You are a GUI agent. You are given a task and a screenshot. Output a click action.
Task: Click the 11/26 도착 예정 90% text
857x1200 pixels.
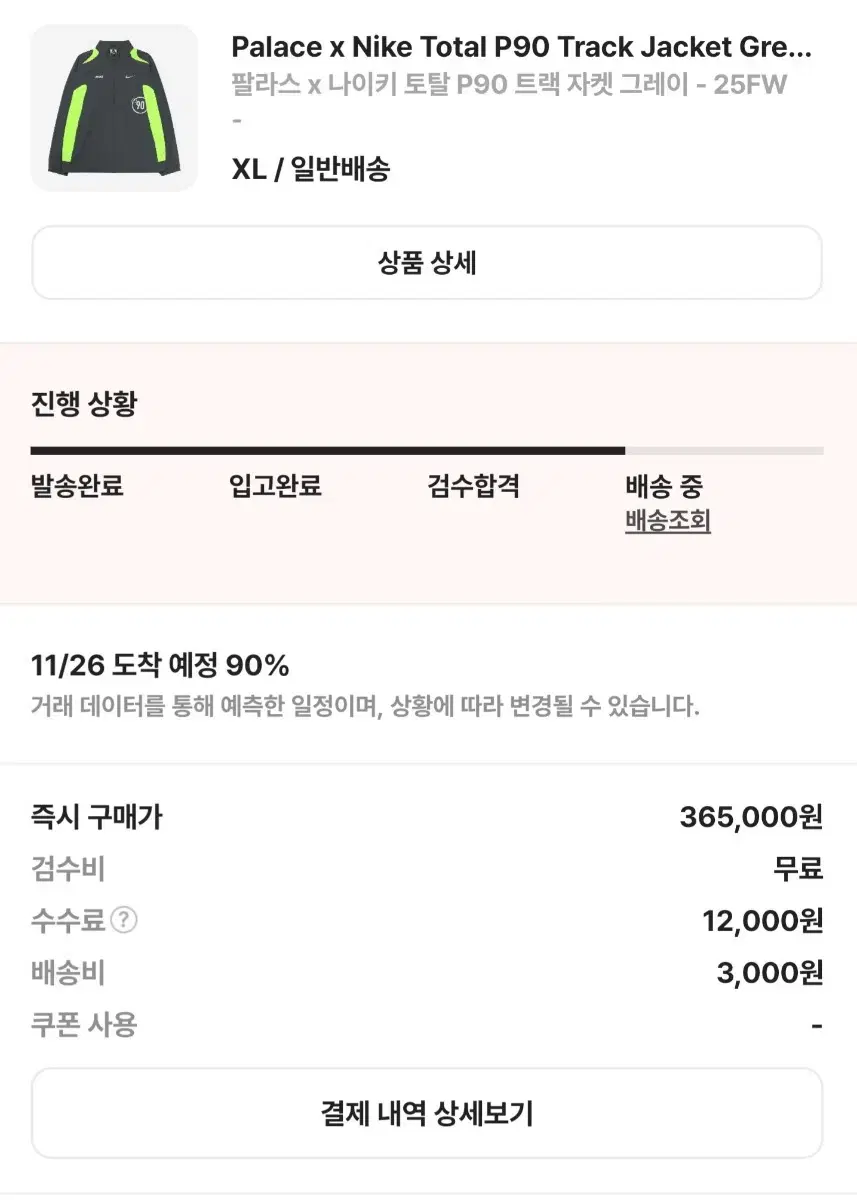pyautogui.click(x=160, y=665)
